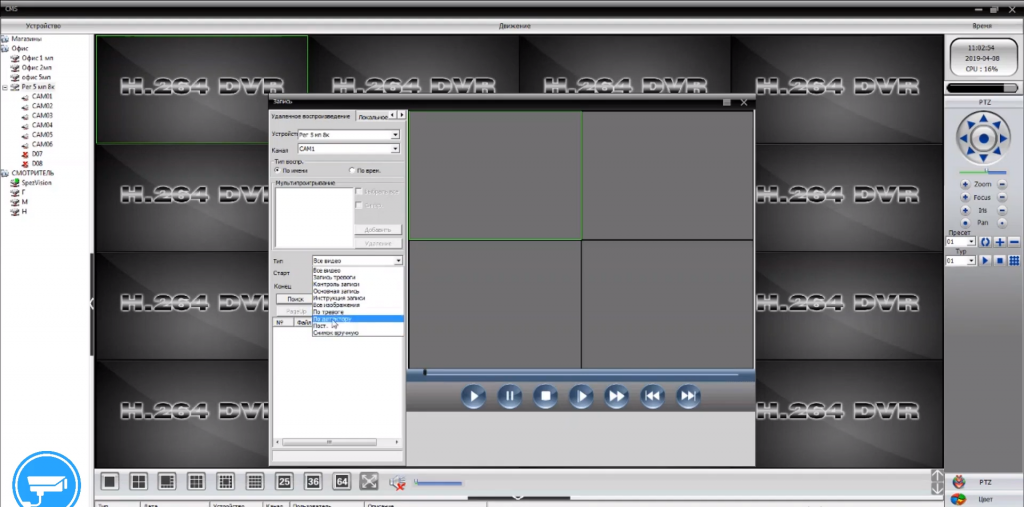
Task: Switch to 25-channel layout
Action: click(x=284, y=482)
